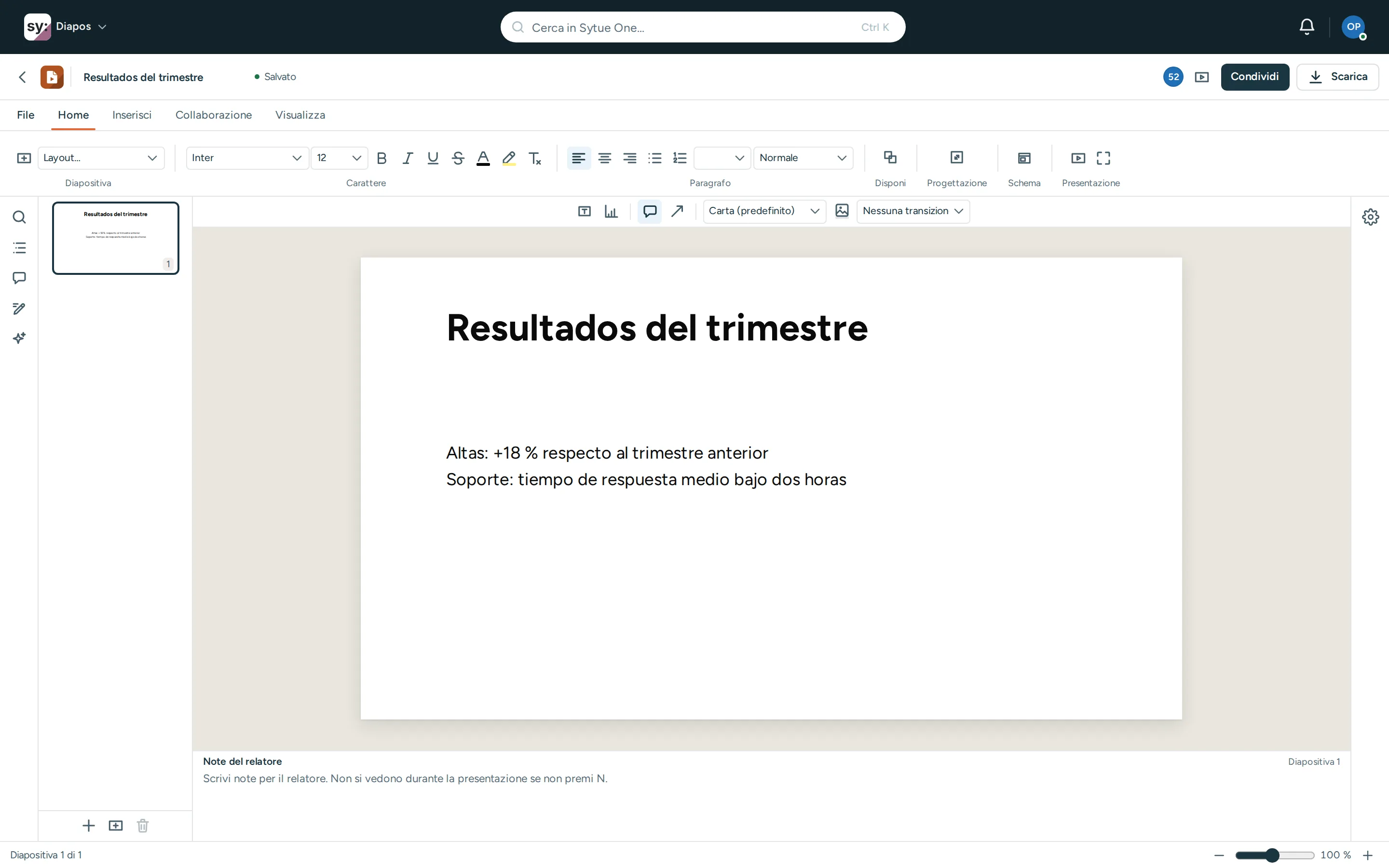Expand the Carta (predefinito) dropdown
This screenshot has height=868, width=1389.
764,211
